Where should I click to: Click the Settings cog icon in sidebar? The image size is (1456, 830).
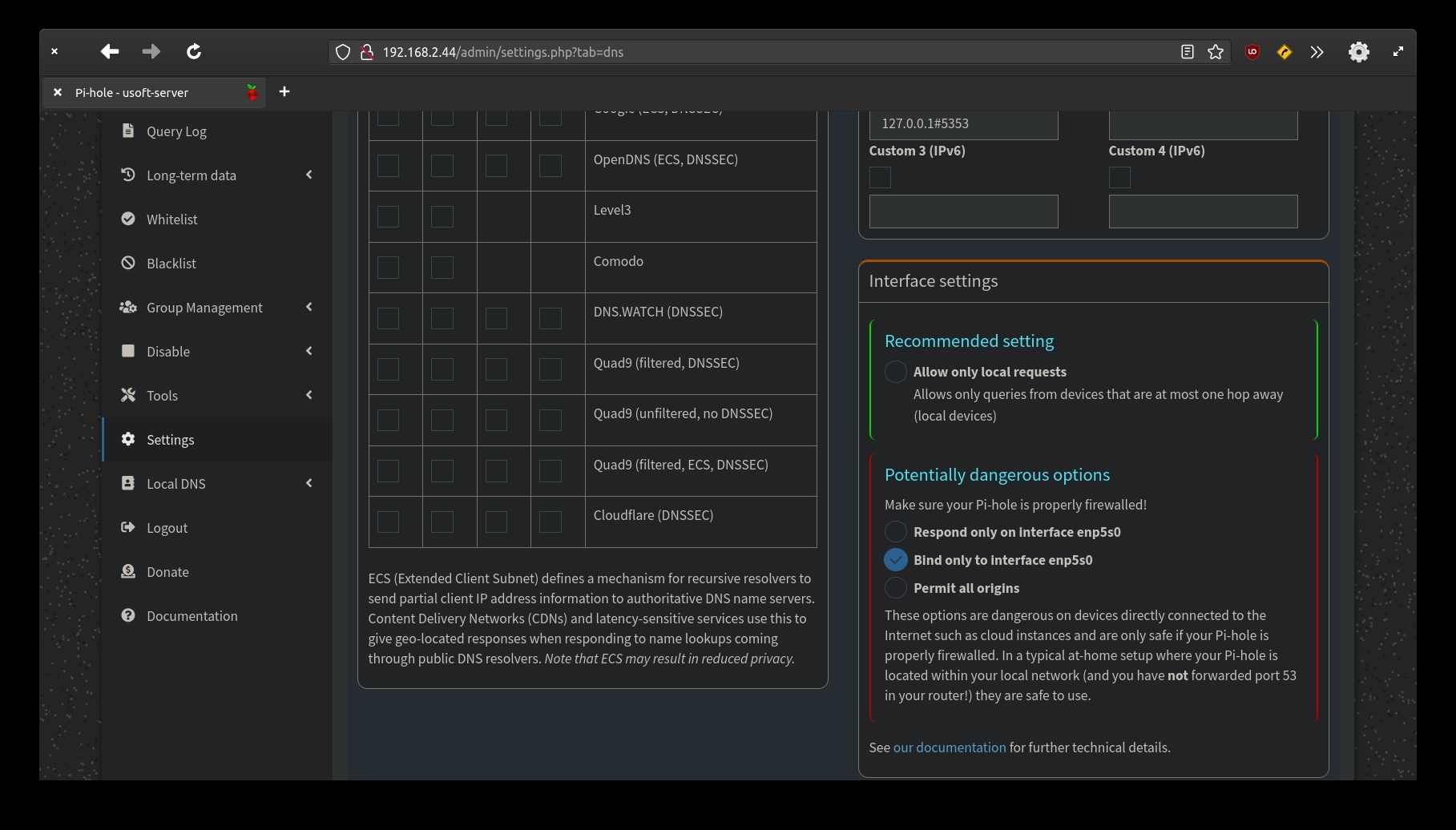tap(128, 439)
